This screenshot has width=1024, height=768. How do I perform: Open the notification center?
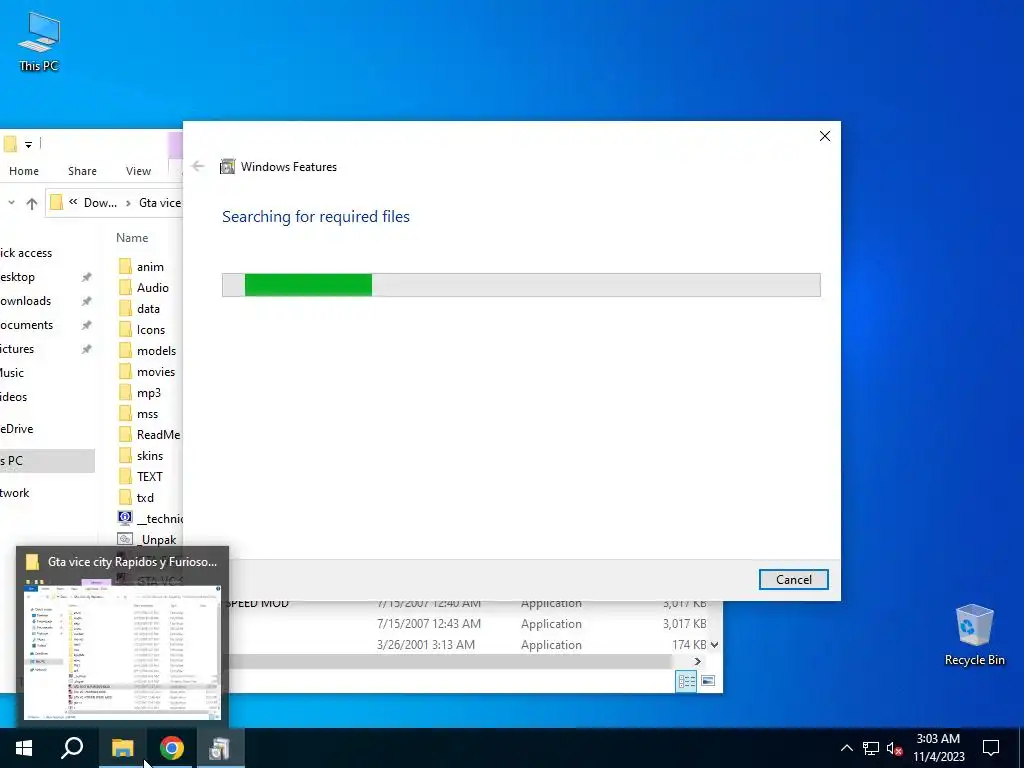[x=991, y=748]
